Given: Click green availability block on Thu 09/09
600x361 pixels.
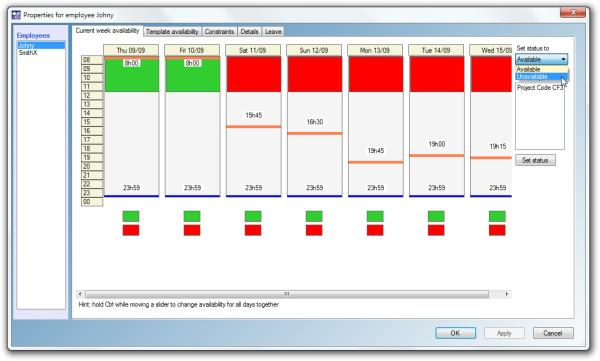Looking at the screenshot, I should click(131, 75).
